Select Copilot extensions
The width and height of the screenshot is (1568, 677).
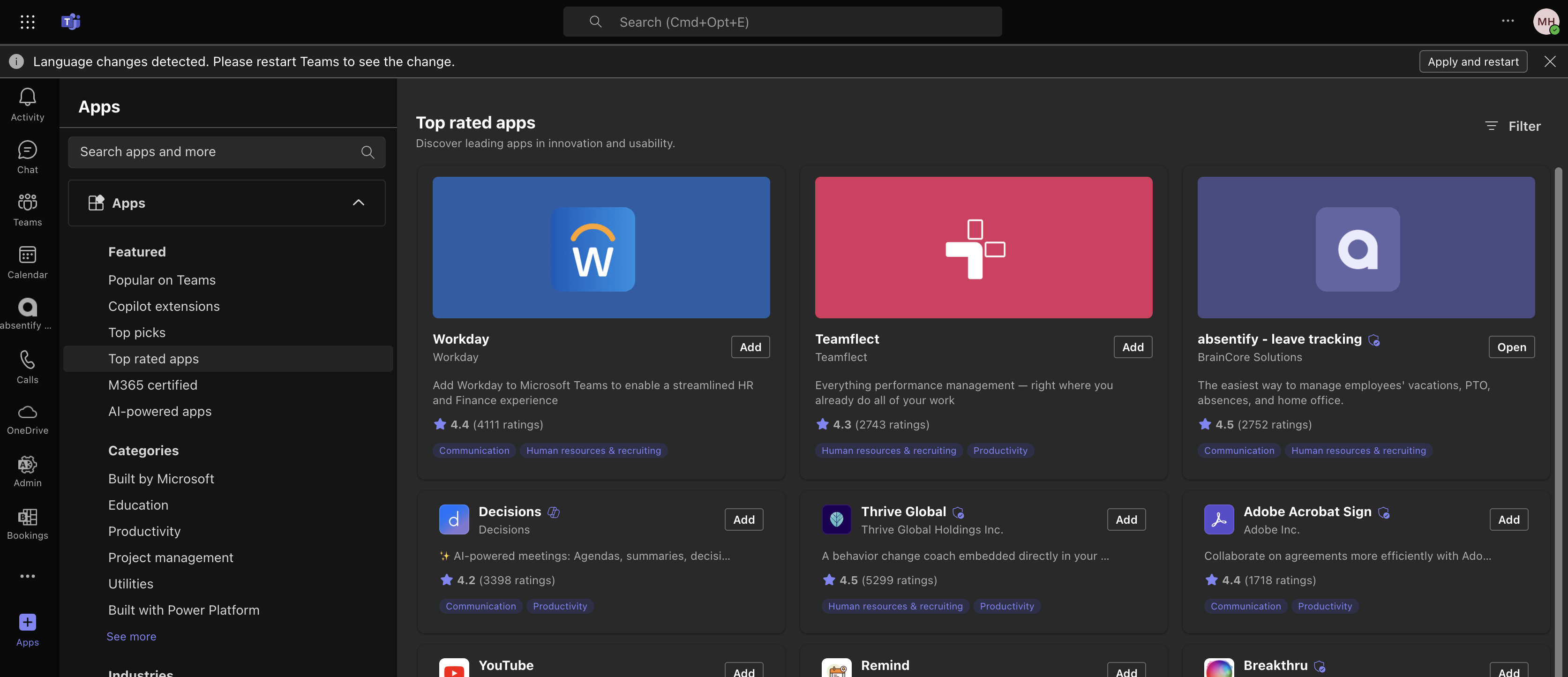(164, 306)
